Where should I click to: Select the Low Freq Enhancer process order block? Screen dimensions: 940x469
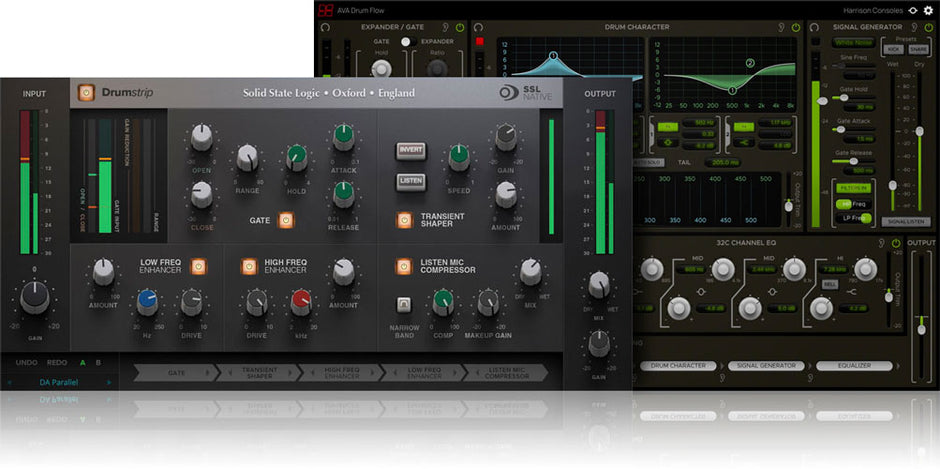(424, 372)
